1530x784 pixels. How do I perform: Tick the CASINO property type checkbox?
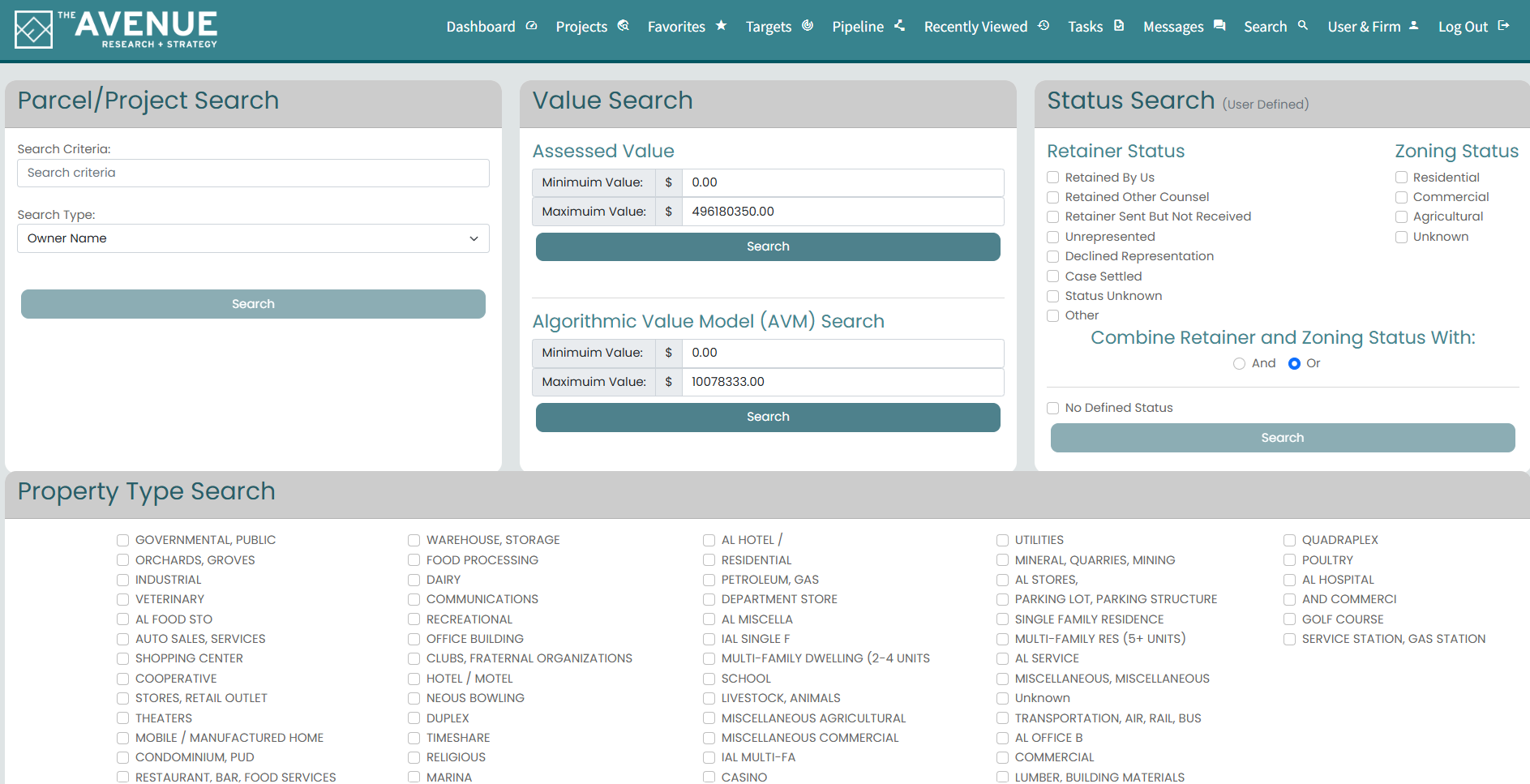(x=709, y=777)
